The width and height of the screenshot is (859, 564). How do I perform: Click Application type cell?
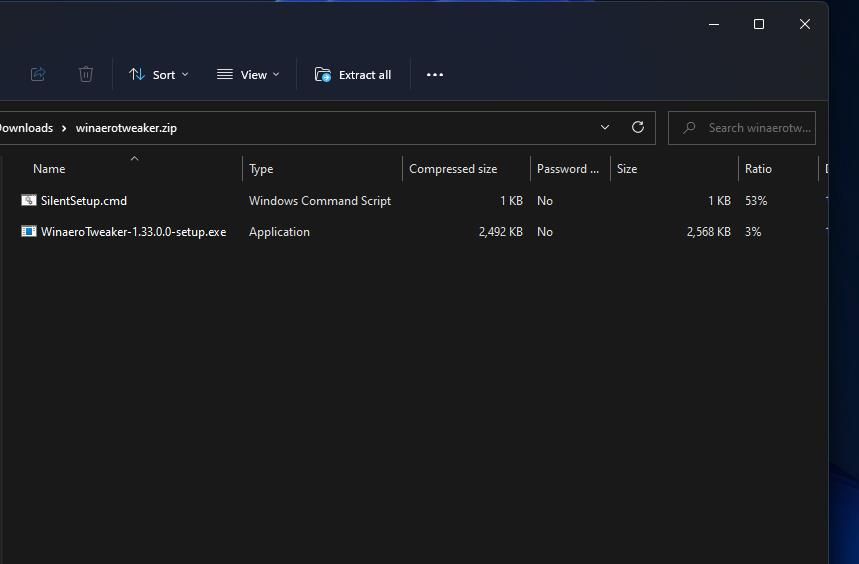coord(279,232)
